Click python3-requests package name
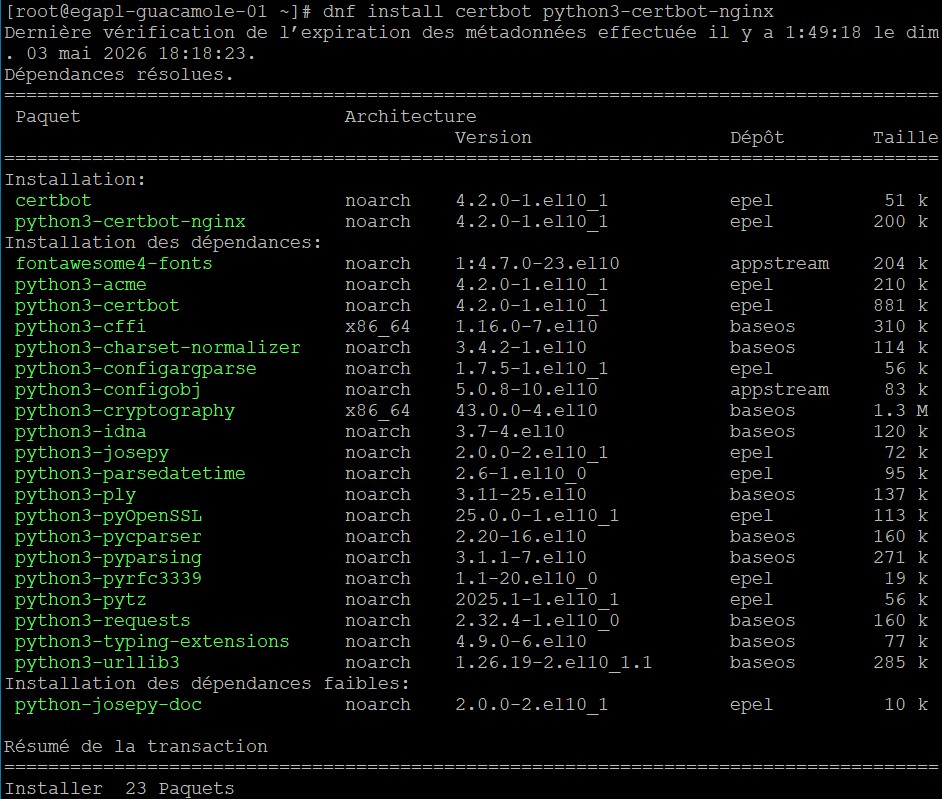 pos(103,621)
